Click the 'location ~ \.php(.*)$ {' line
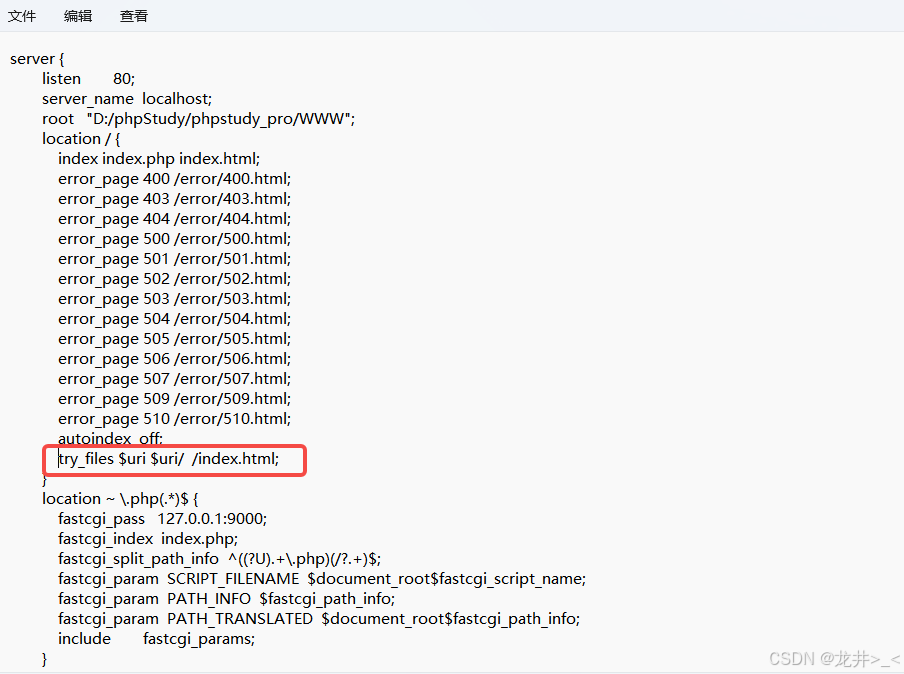The height and width of the screenshot is (674, 904). tap(120, 499)
